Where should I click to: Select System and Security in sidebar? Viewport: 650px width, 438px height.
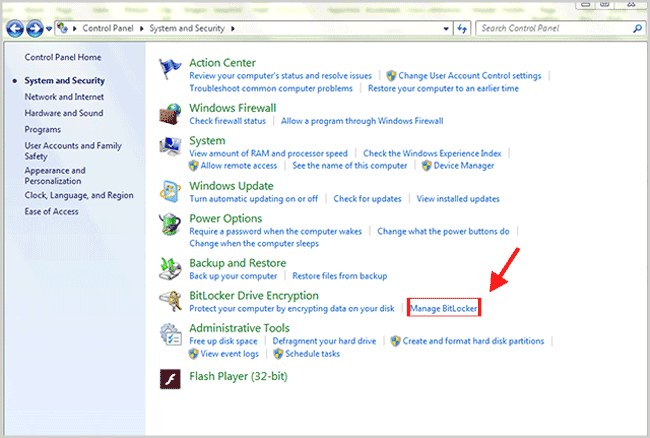(x=64, y=80)
